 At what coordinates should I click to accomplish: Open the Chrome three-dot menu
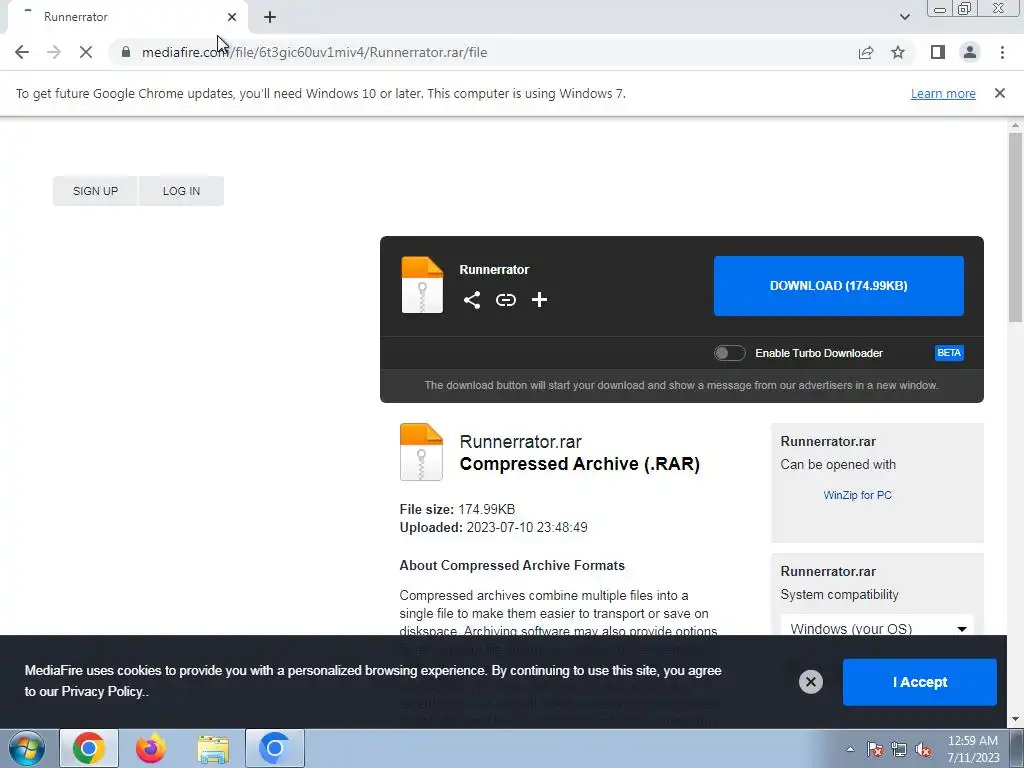click(x=1002, y=52)
